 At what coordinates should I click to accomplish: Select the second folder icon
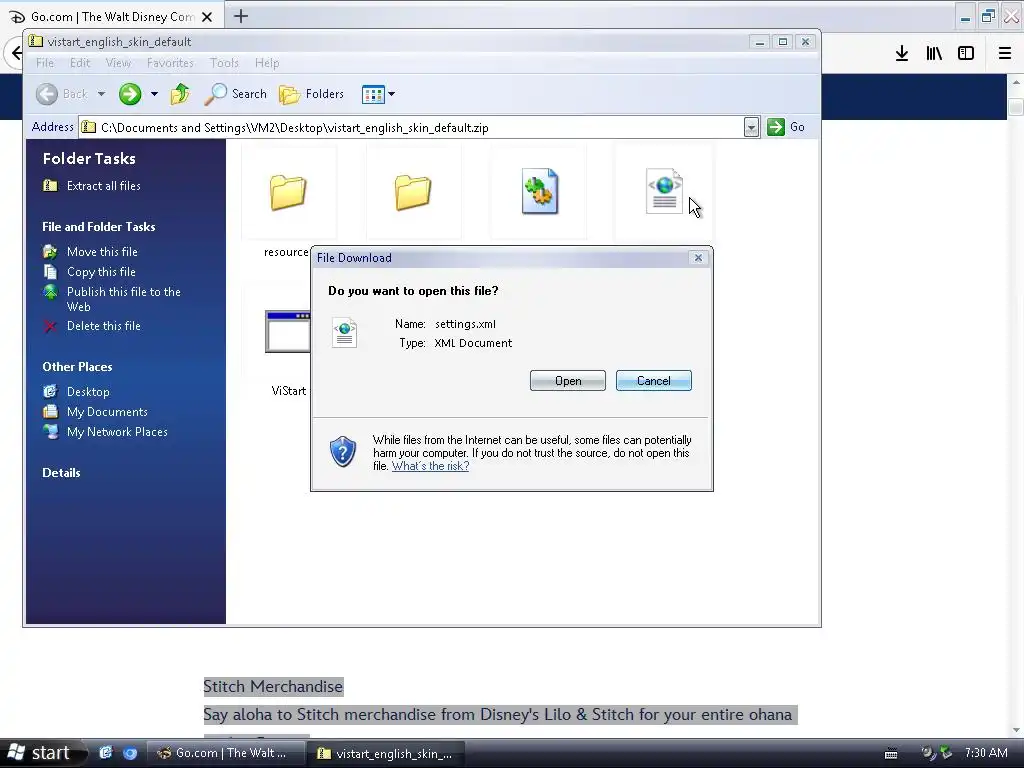coord(413,192)
